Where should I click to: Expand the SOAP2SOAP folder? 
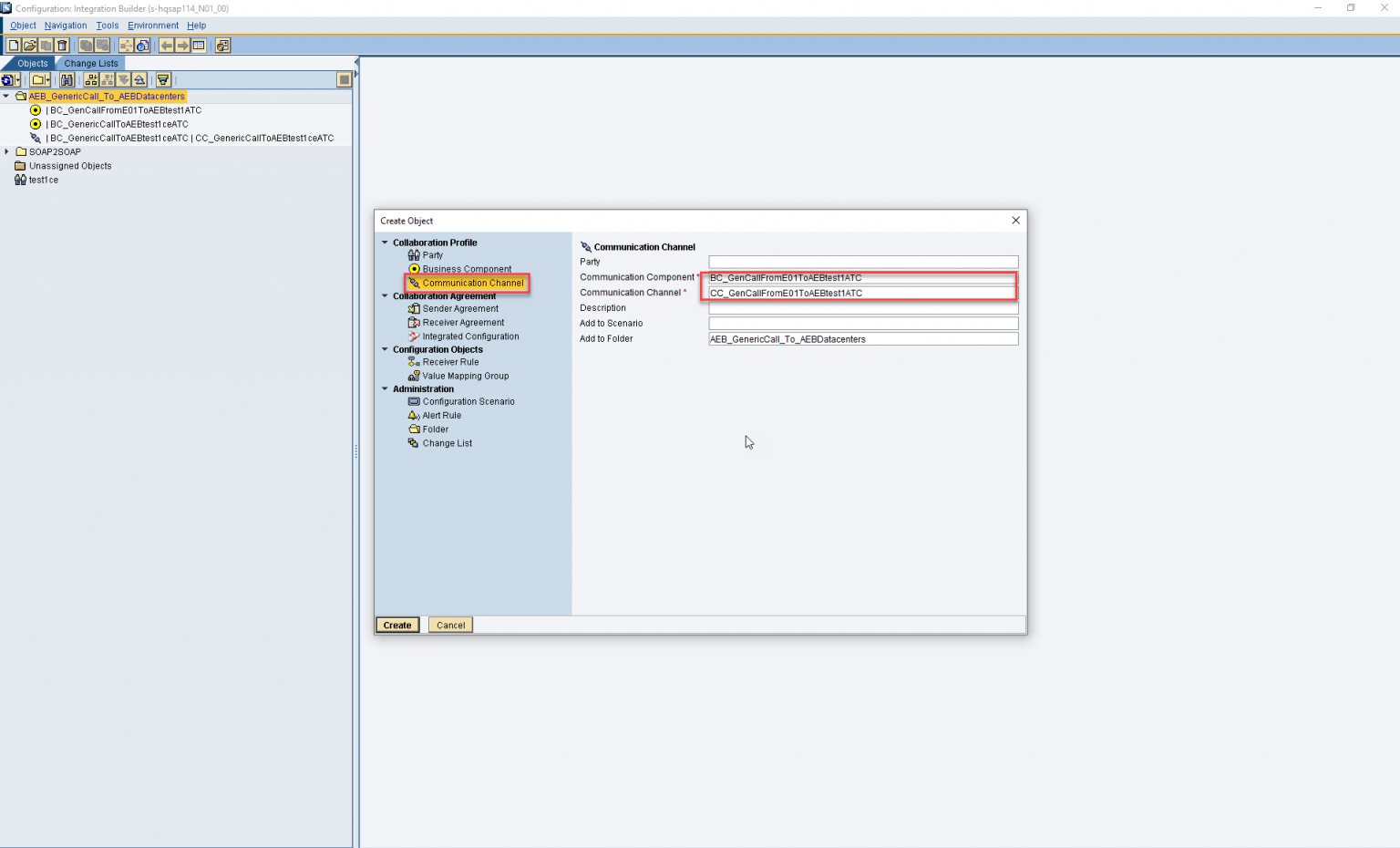(7, 151)
